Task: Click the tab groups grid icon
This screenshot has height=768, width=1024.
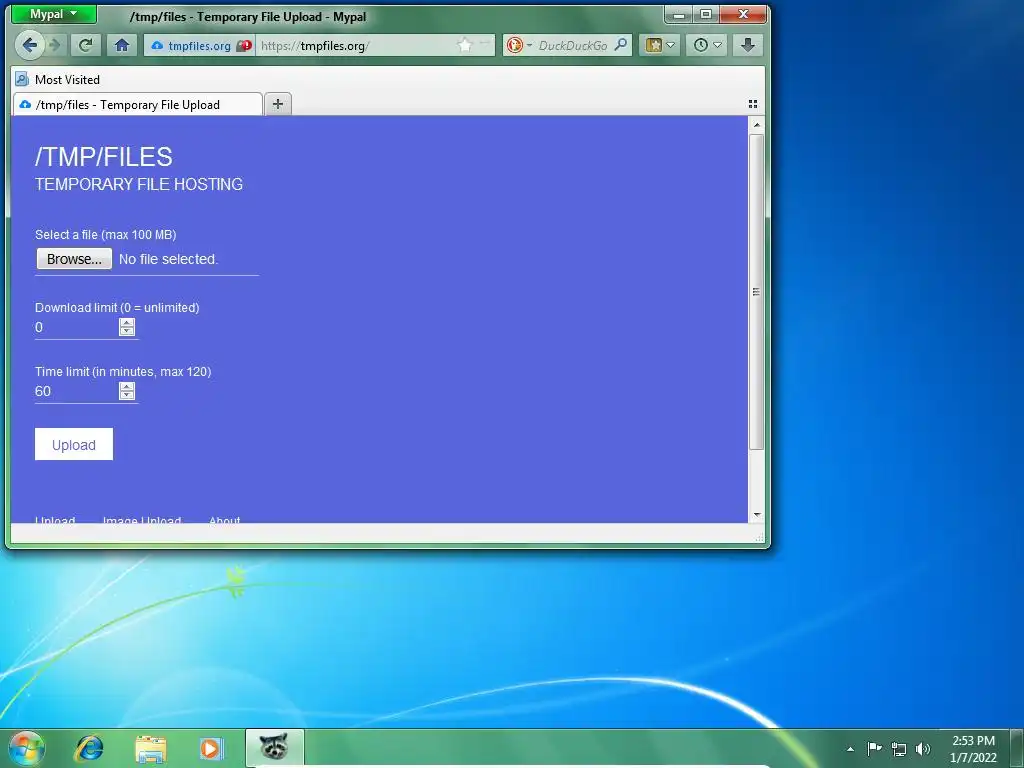Action: click(752, 104)
